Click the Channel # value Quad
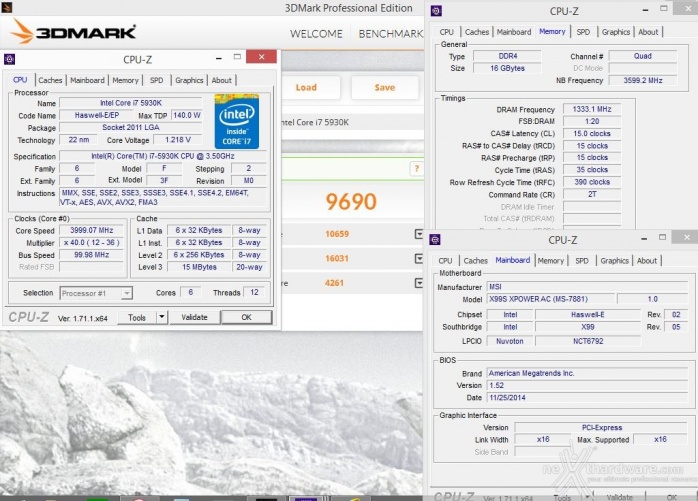 (x=643, y=56)
